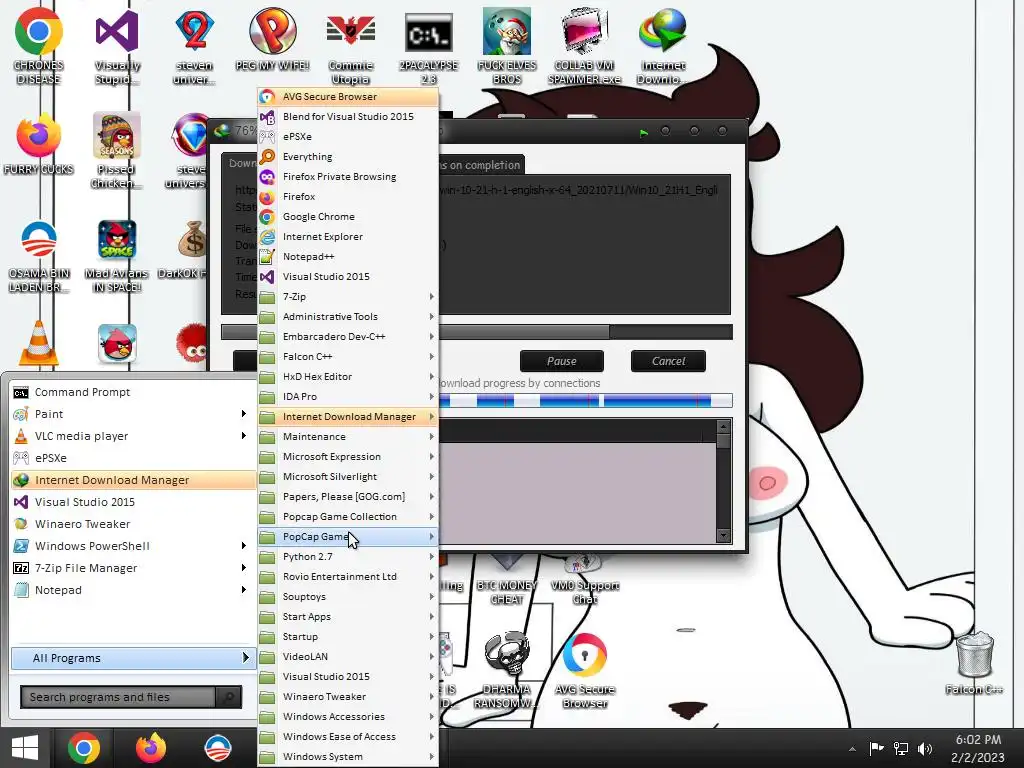This screenshot has height=768, width=1024.
Task: Click the Start menu search magnifier button
Action: (x=229, y=697)
